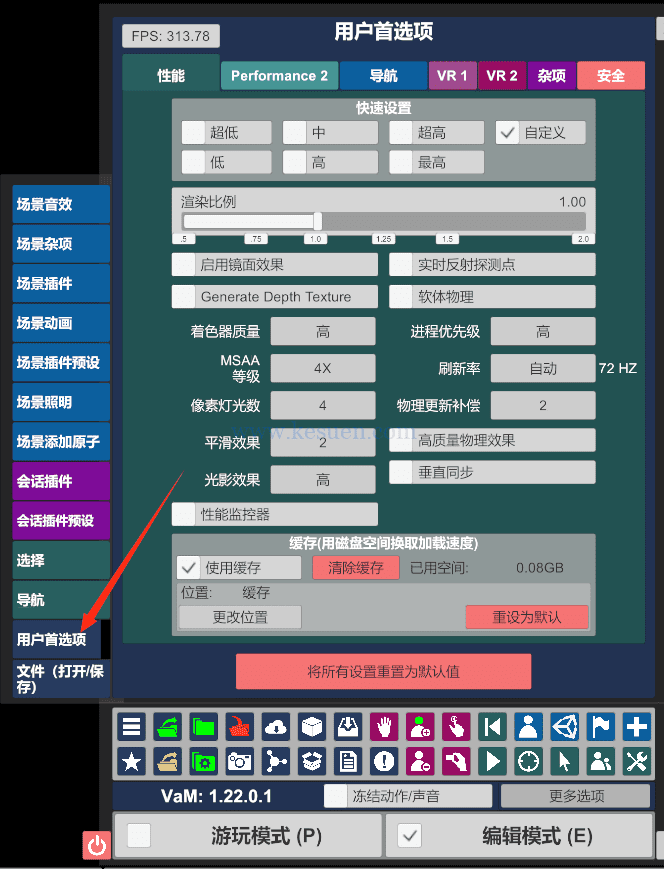
Task: Click the 渲染比例 slider handle
Action: pyautogui.click(x=318, y=221)
